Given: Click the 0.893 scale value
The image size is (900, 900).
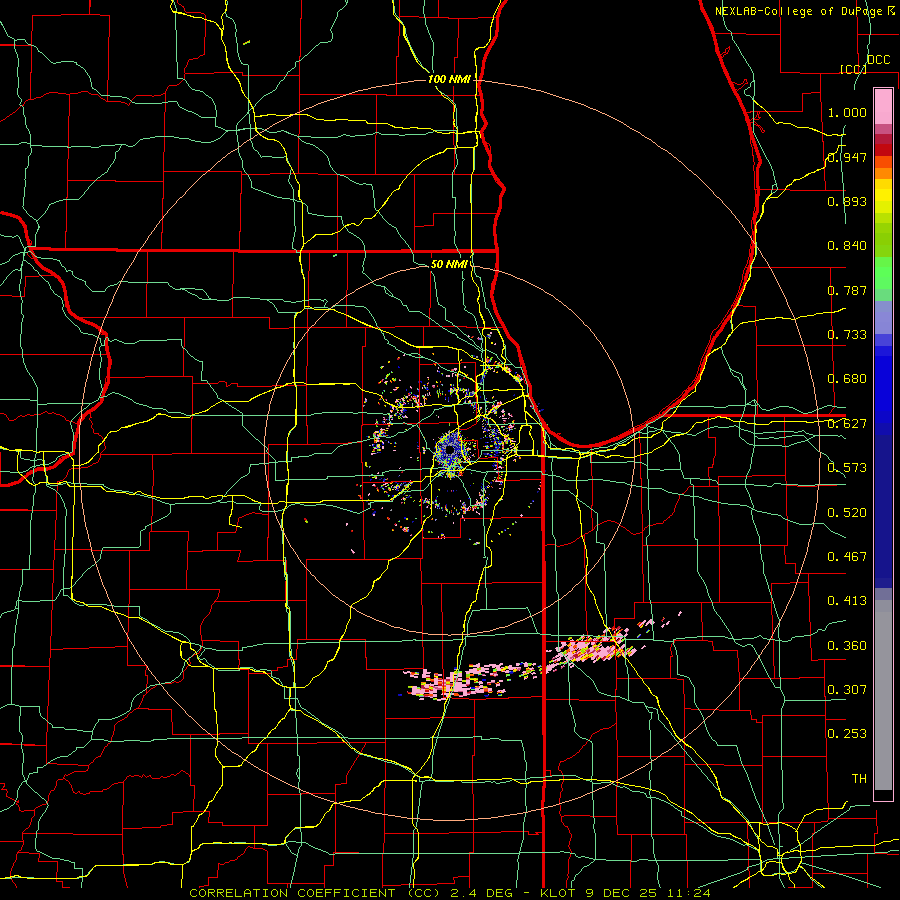Looking at the screenshot, I should 847,201.
